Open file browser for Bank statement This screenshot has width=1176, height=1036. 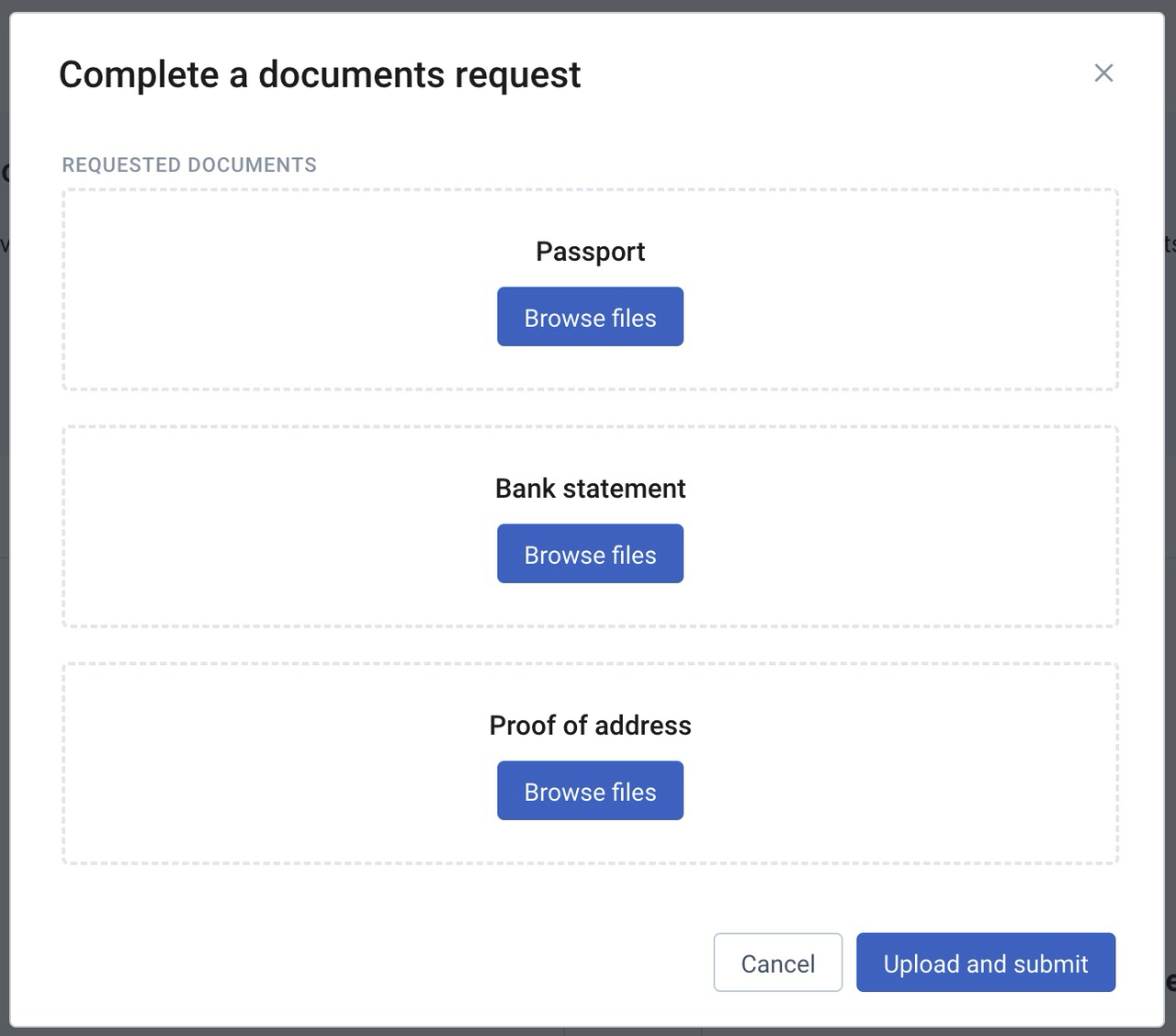click(x=590, y=554)
